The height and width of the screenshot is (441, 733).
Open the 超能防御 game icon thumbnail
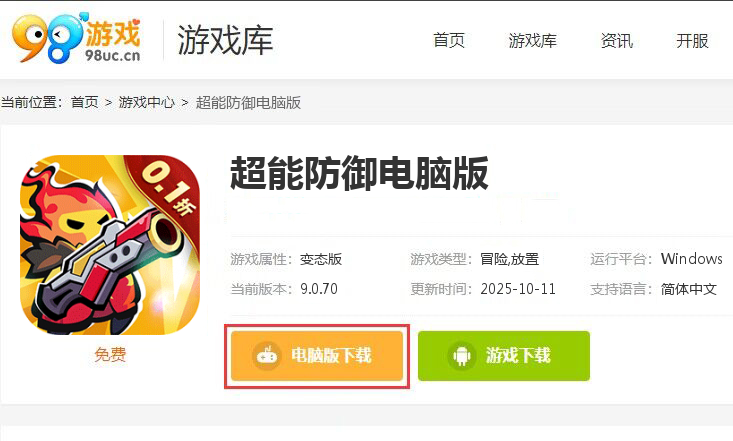110,245
